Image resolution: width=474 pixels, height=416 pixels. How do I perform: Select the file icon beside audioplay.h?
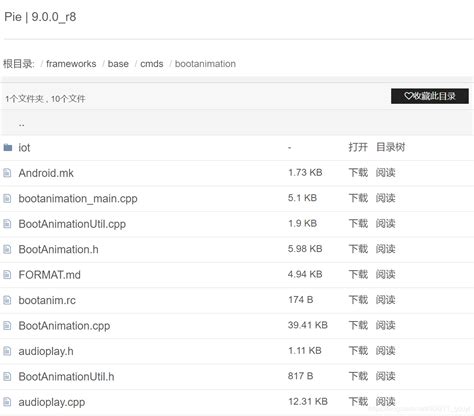[7, 351]
